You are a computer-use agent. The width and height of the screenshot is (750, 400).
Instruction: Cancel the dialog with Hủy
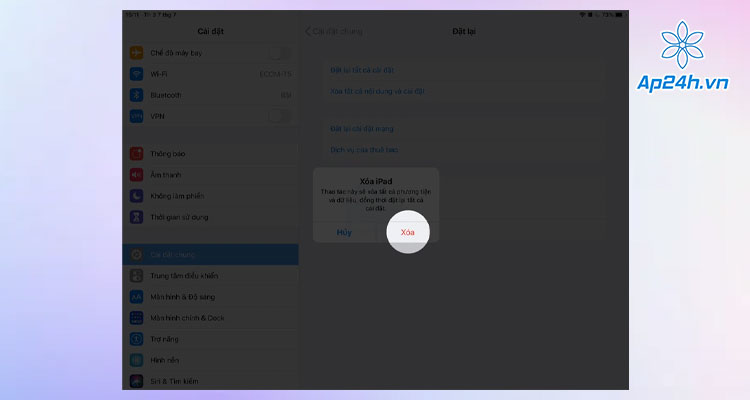(344, 232)
